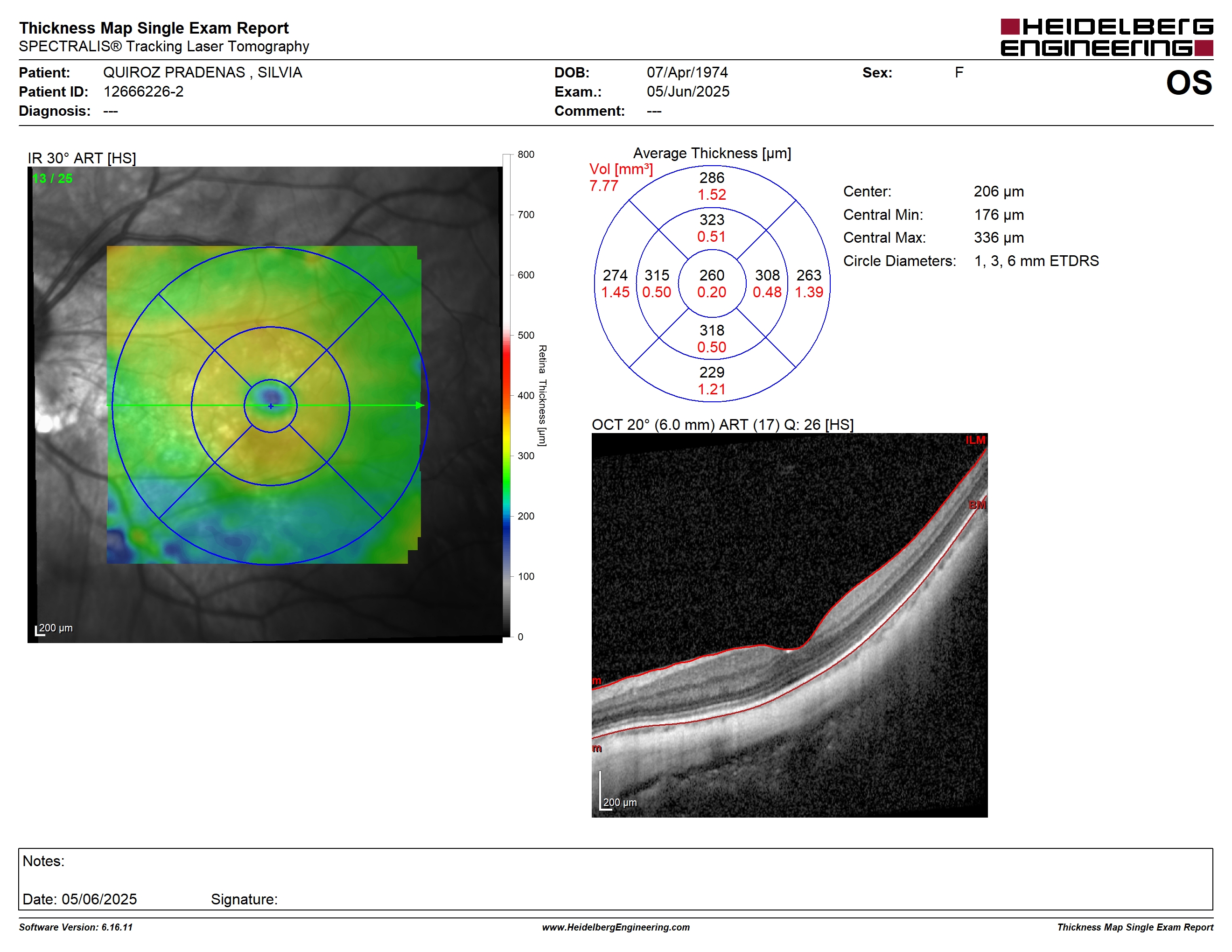The image size is (1232, 952).
Task: Click Circle Diameters 1, 3, 6 mm ETDRS
Action: [x=1036, y=261]
